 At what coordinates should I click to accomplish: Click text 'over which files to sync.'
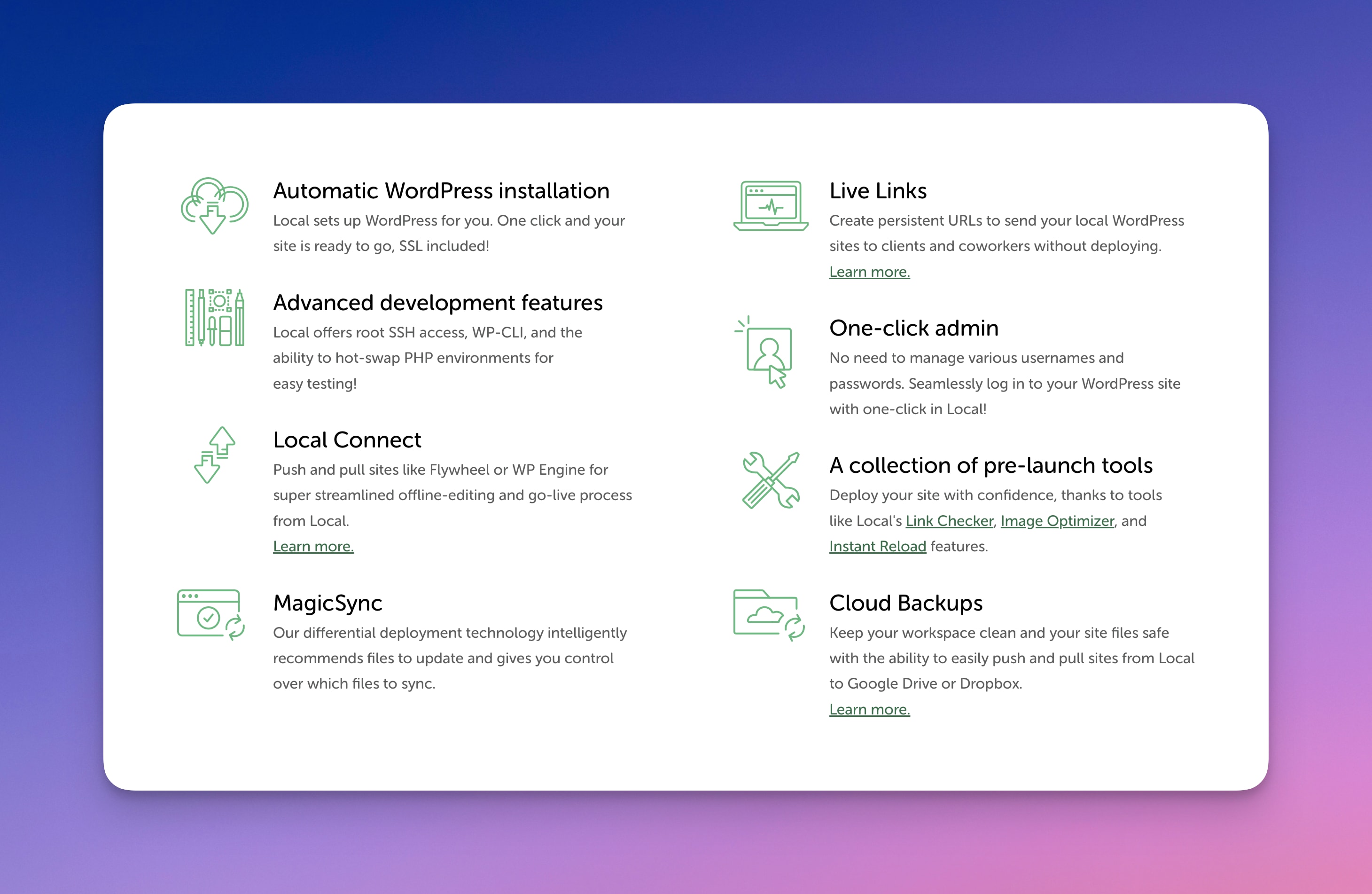[x=354, y=684]
